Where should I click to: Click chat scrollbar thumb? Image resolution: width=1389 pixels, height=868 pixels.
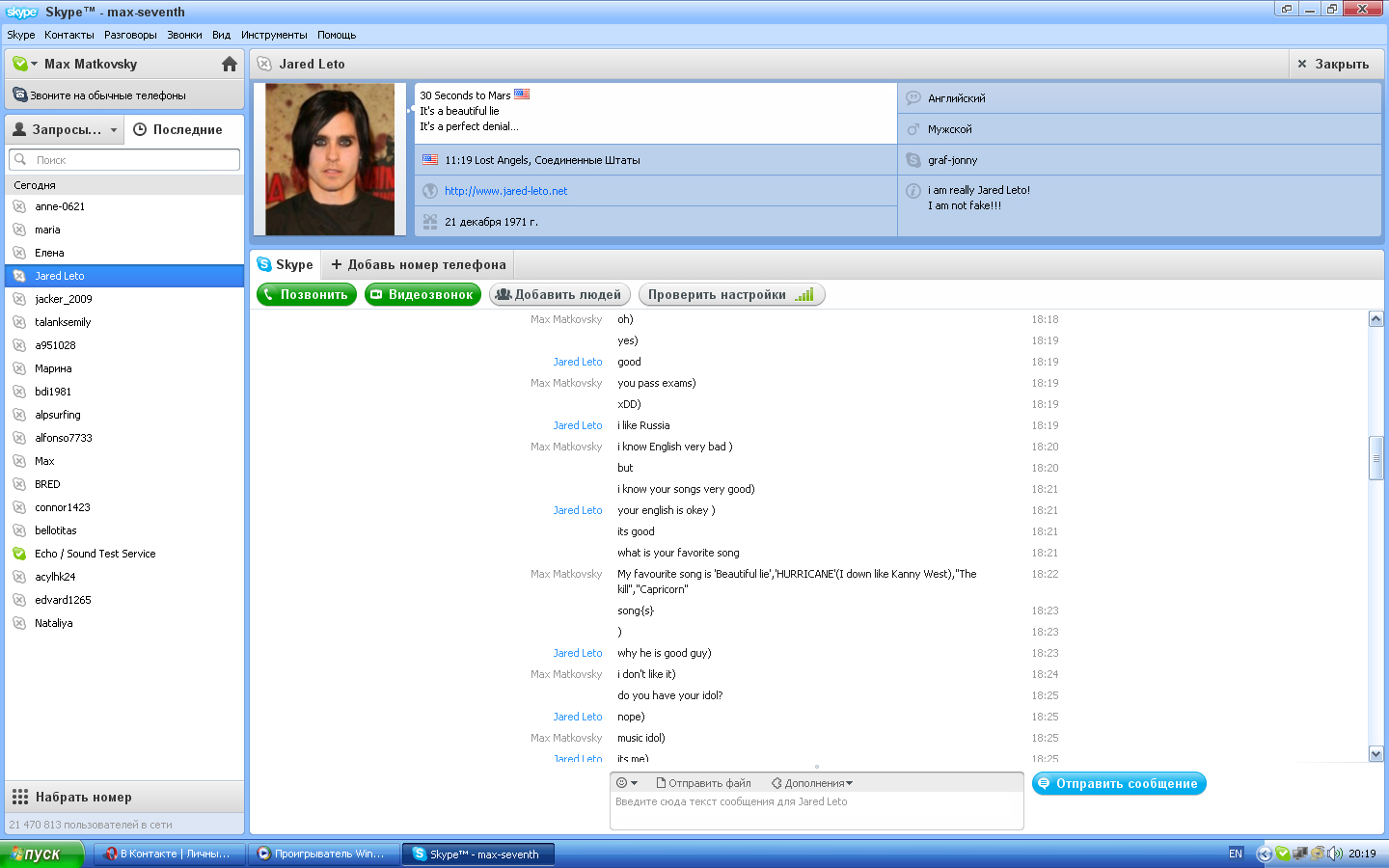(x=1376, y=457)
